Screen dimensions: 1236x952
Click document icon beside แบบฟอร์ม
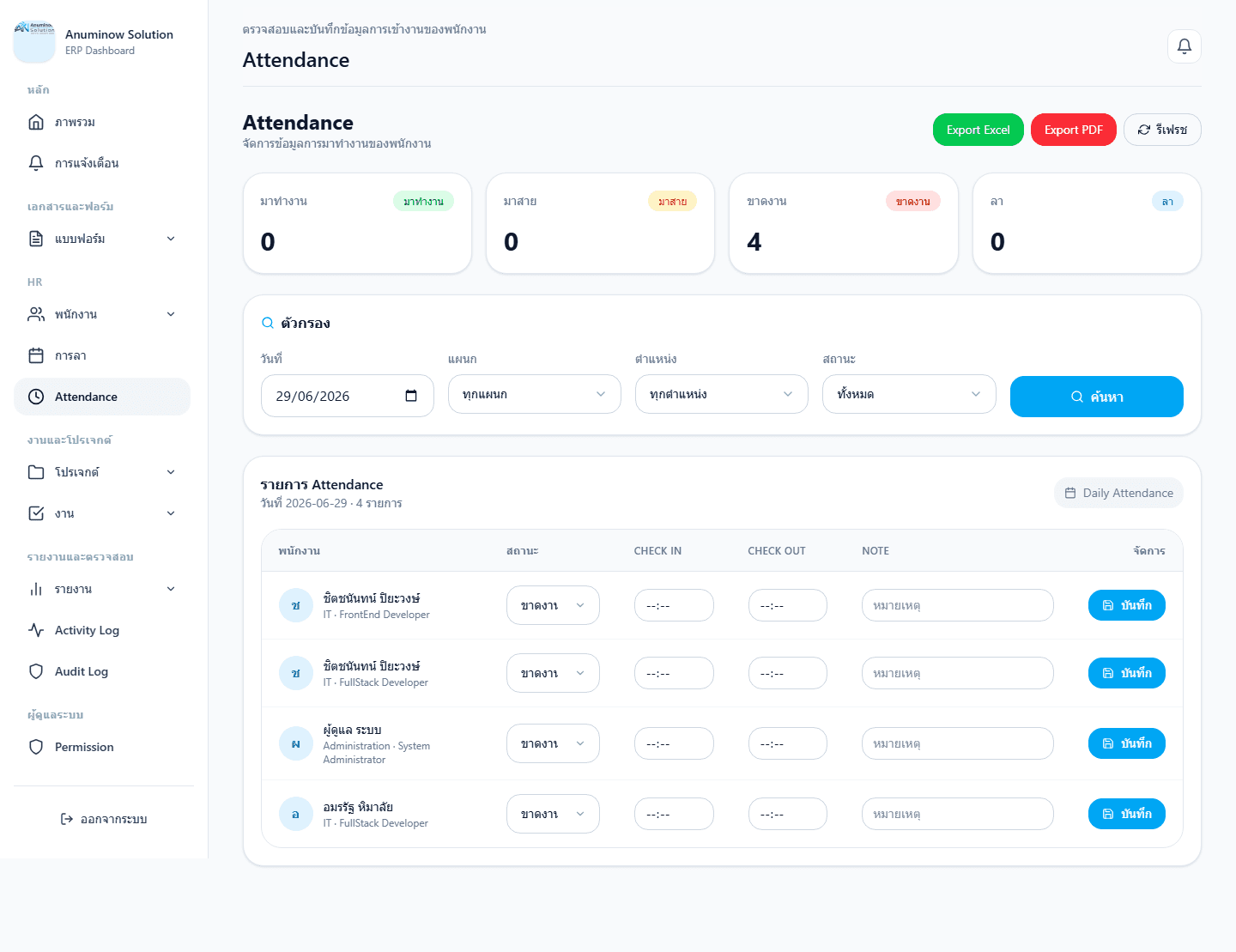36,239
